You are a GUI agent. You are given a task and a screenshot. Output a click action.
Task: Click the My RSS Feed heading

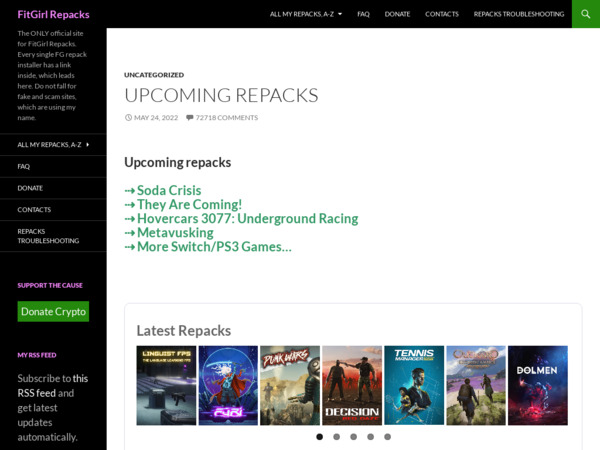pos(37,355)
